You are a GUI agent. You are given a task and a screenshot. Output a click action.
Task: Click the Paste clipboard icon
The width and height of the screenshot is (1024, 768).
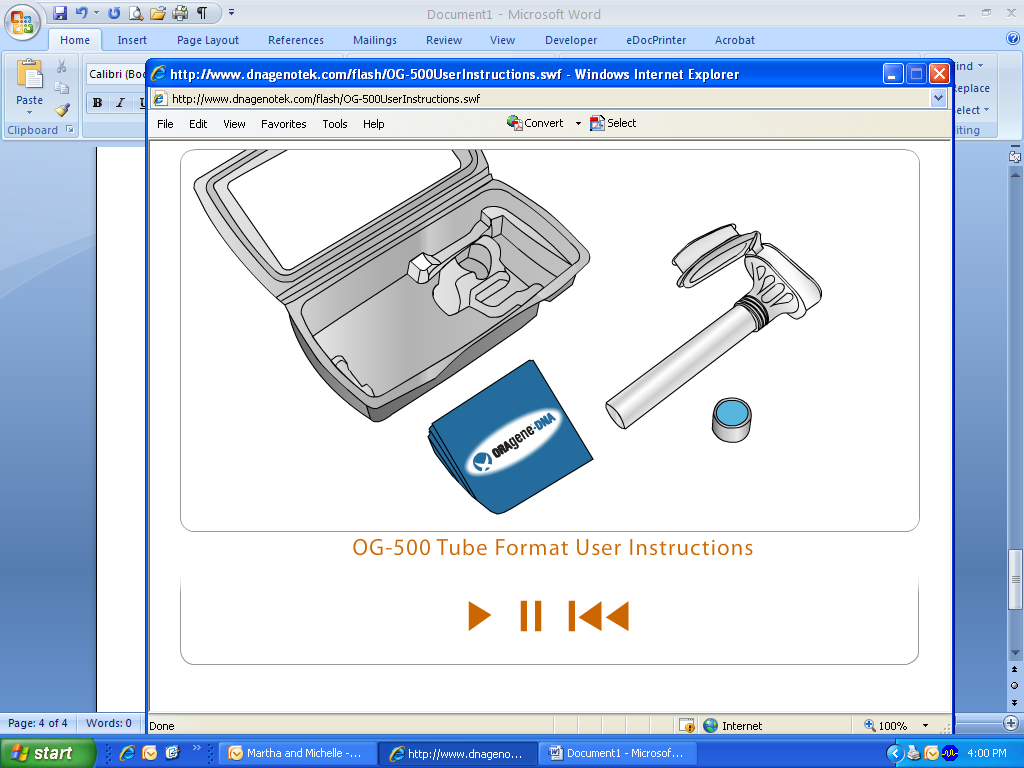pyautogui.click(x=29, y=75)
